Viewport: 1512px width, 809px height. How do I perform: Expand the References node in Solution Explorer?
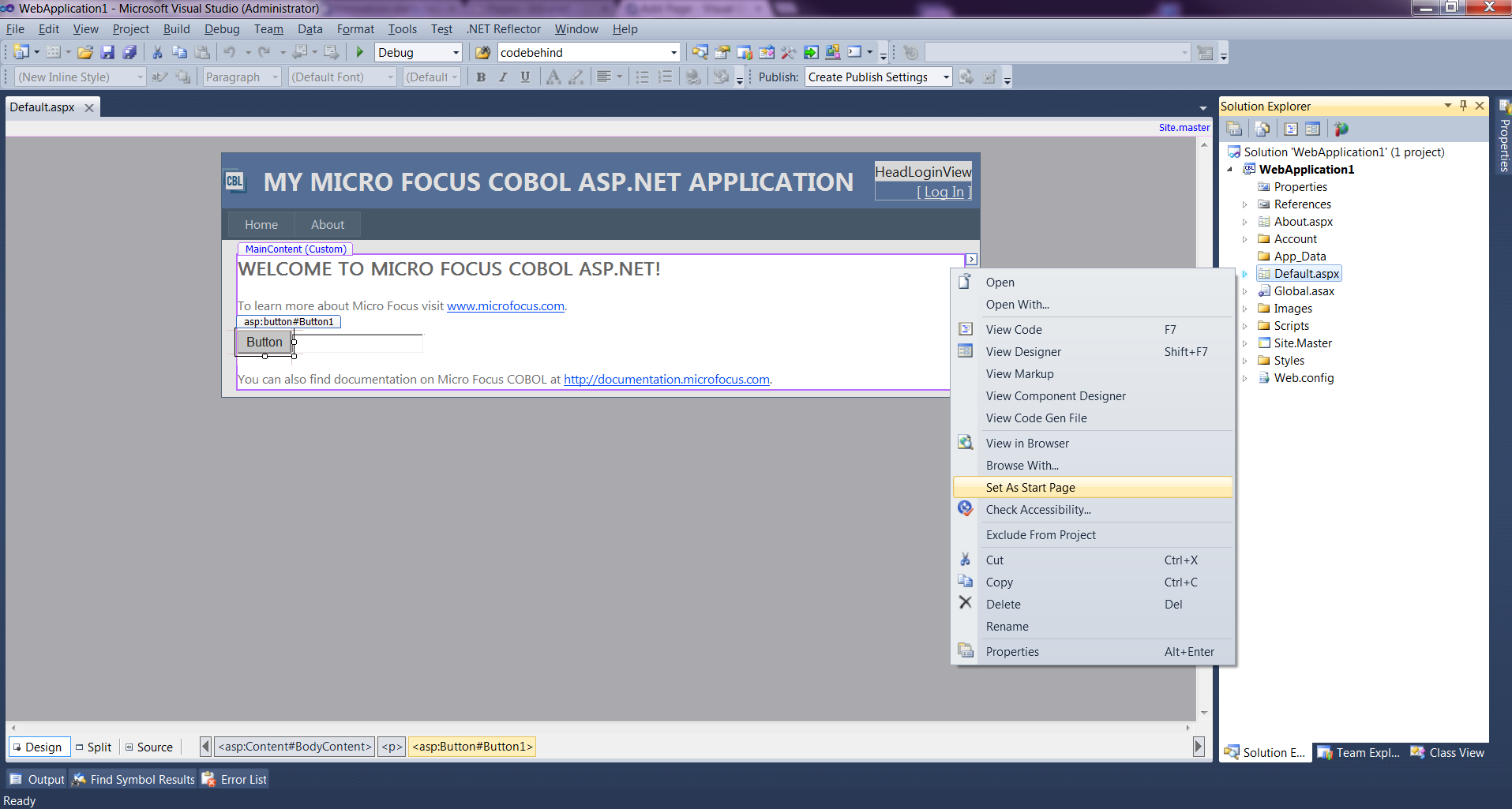(x=1245, y=204)
